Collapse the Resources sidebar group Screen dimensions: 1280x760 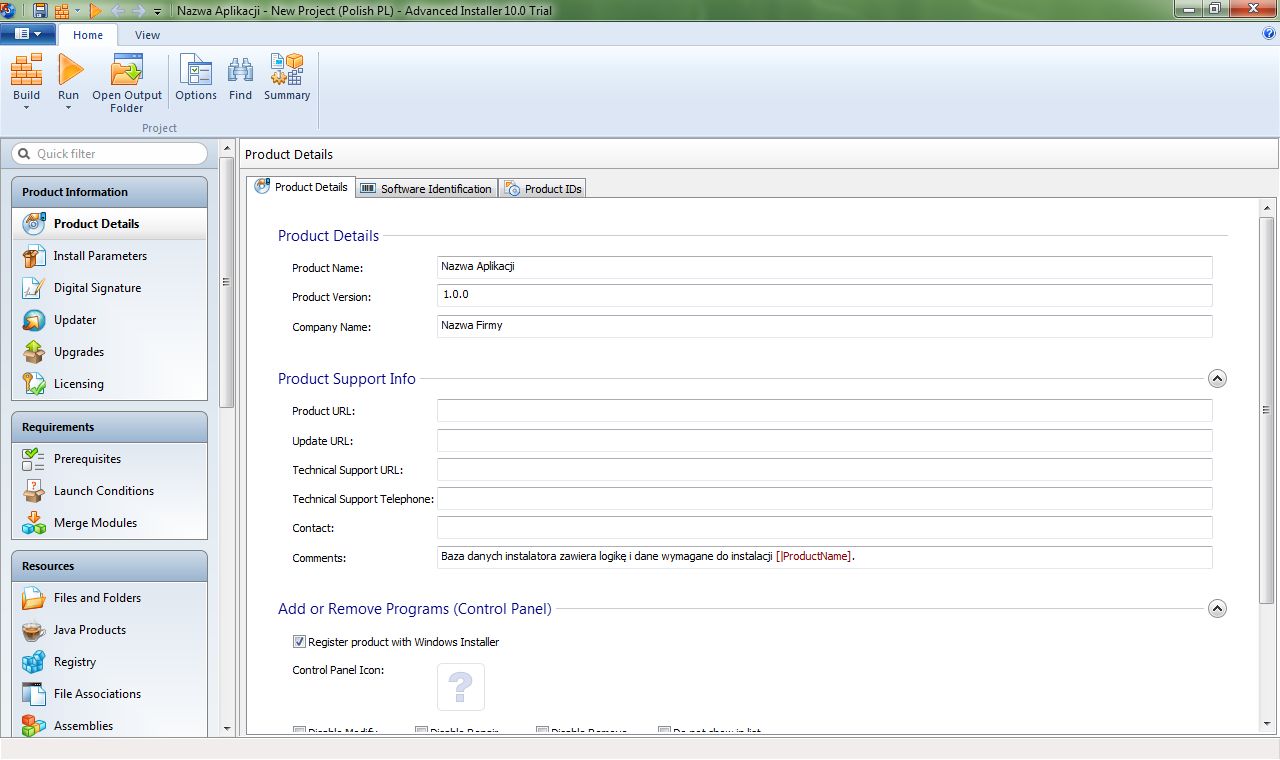[x=110, y=566]
